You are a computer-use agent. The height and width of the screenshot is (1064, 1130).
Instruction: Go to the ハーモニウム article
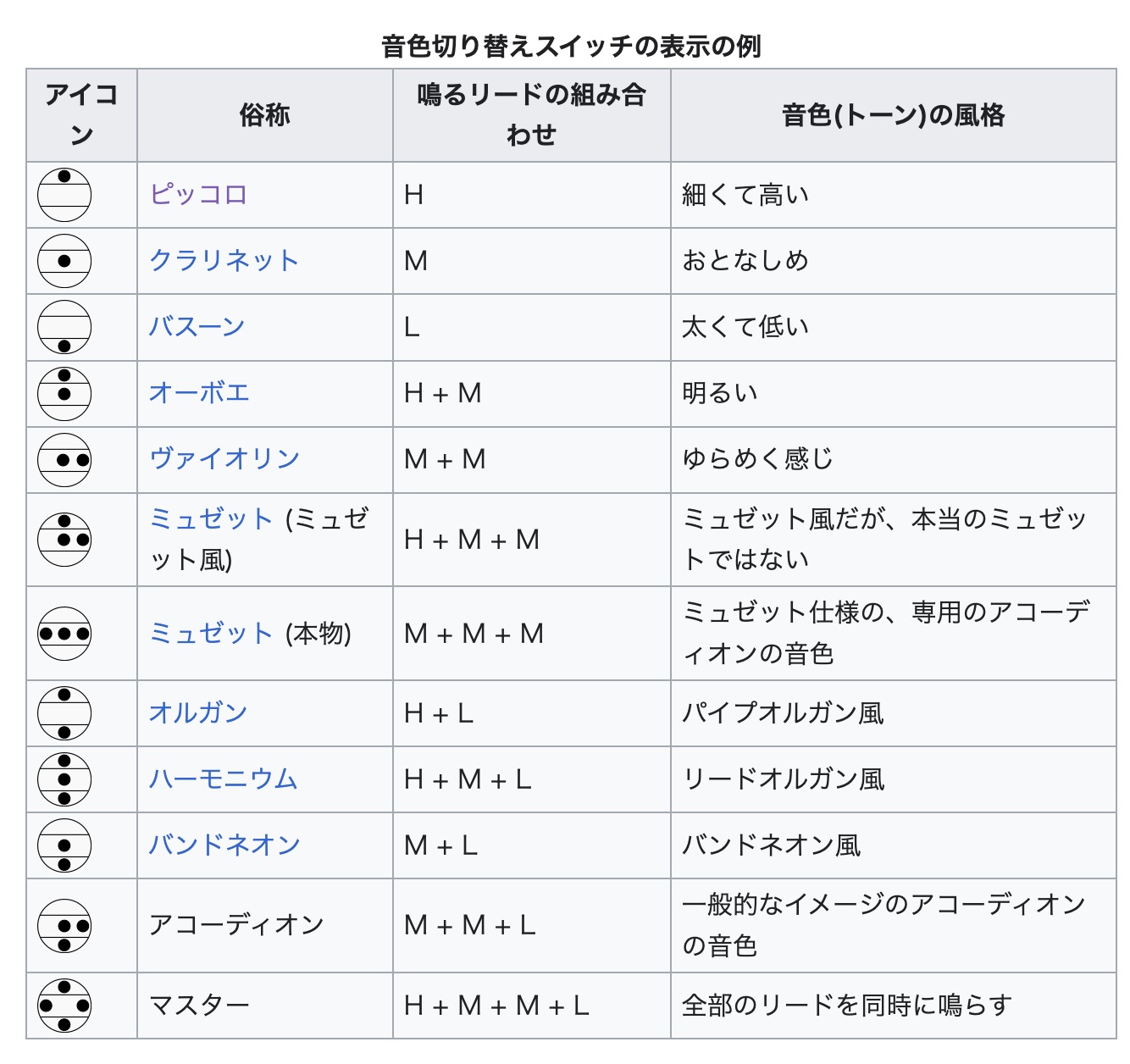[224, 779]
